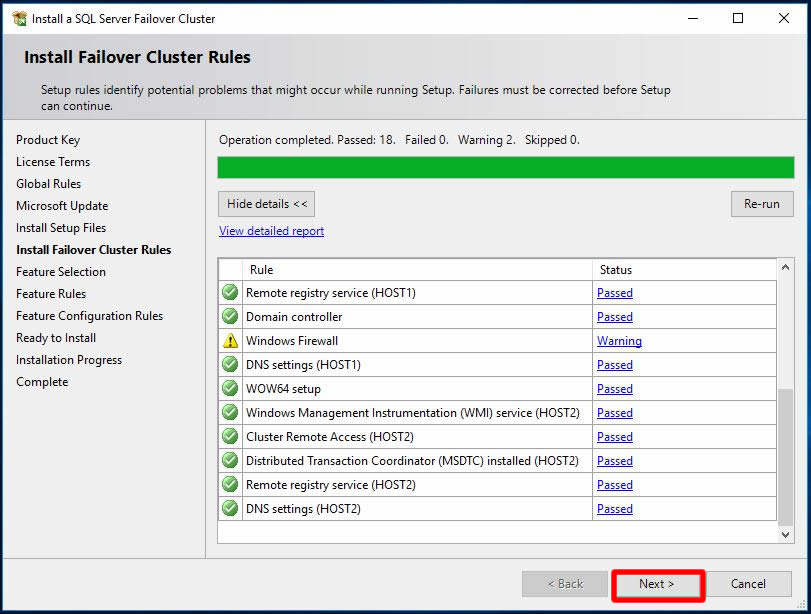Sort the rules by Status column header
This screenshot has height=614, width=811.
tap(615, 270)
